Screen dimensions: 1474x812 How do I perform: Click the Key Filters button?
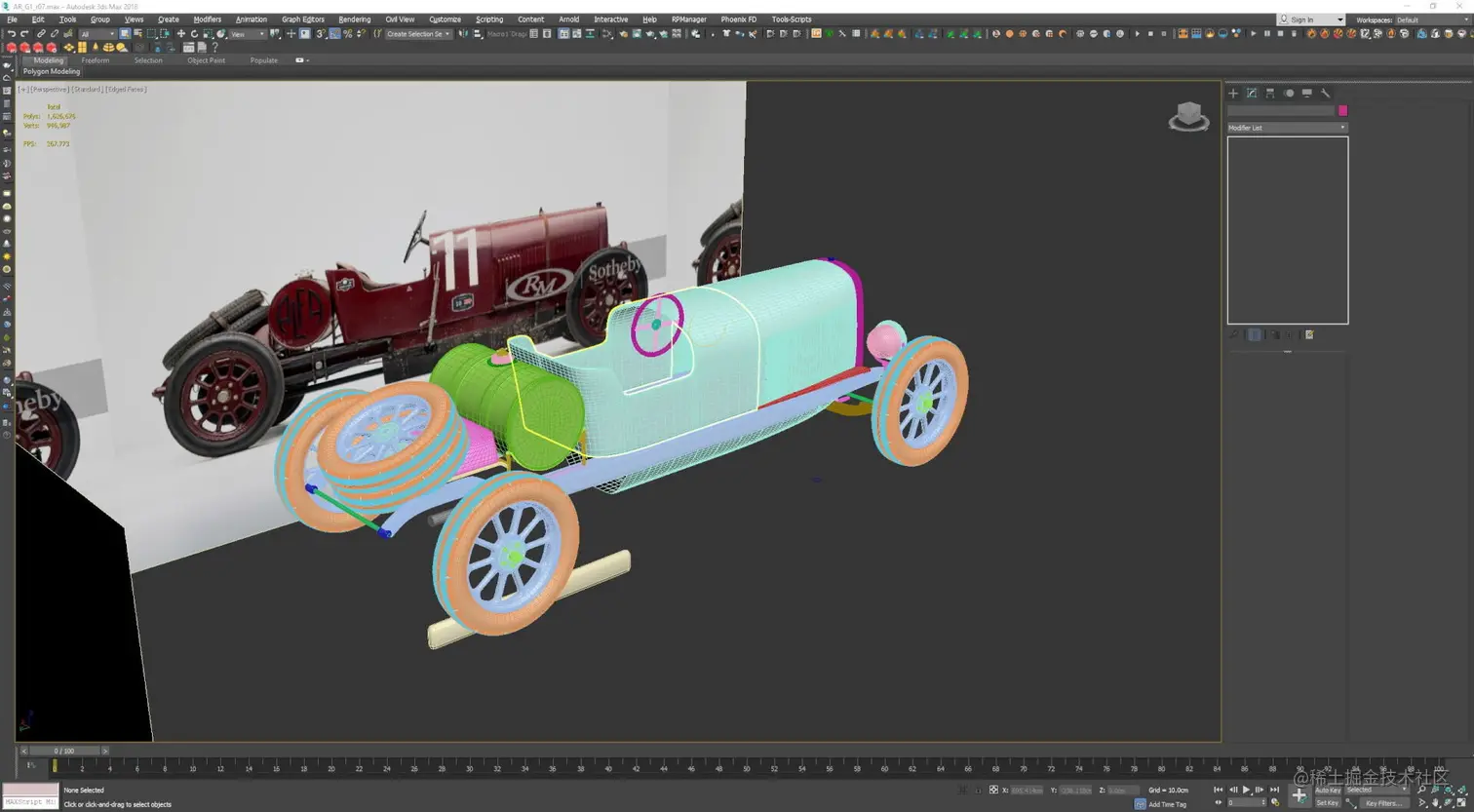coord(1384,803)
